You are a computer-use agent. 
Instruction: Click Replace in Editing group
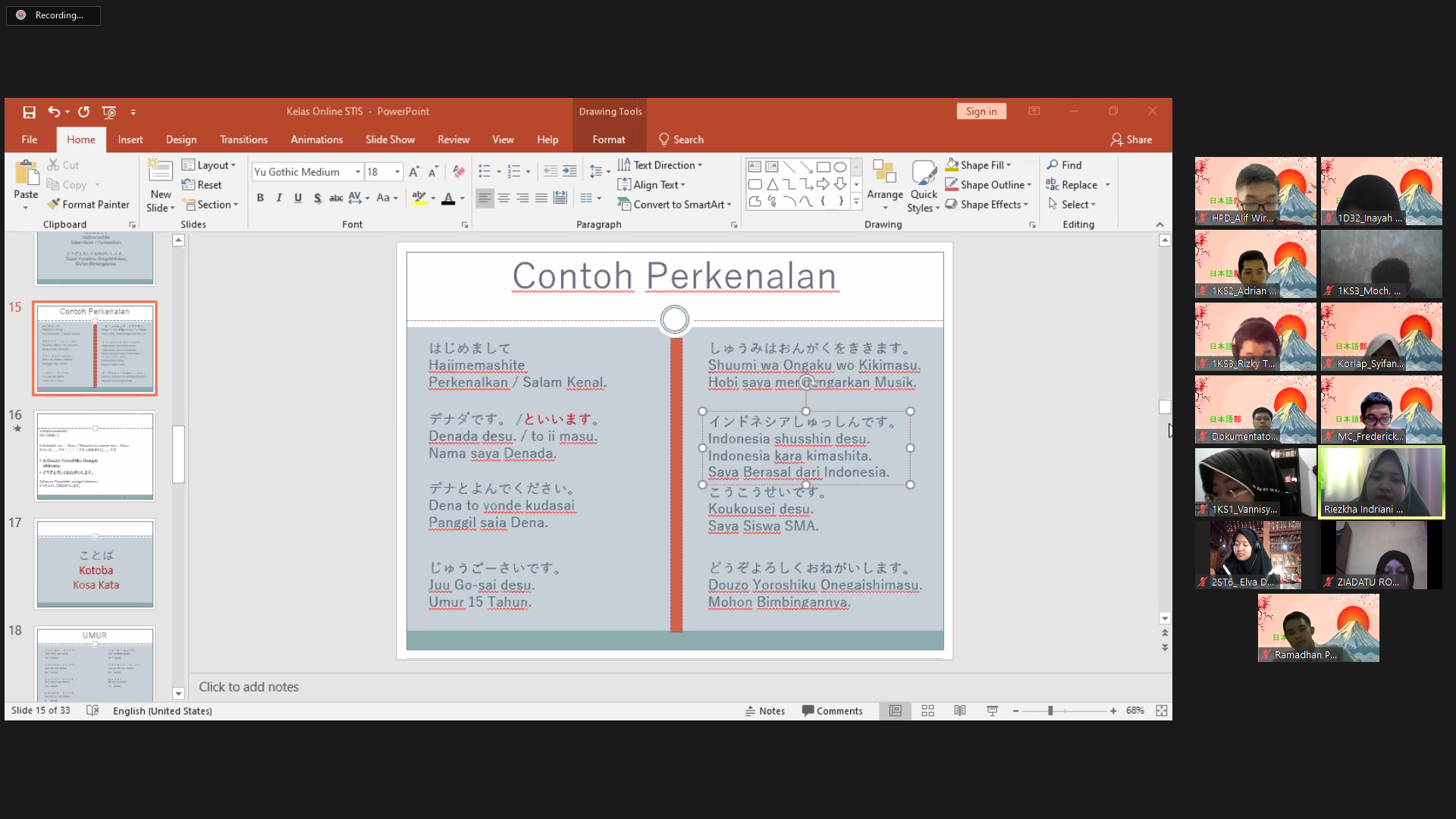1072,185
